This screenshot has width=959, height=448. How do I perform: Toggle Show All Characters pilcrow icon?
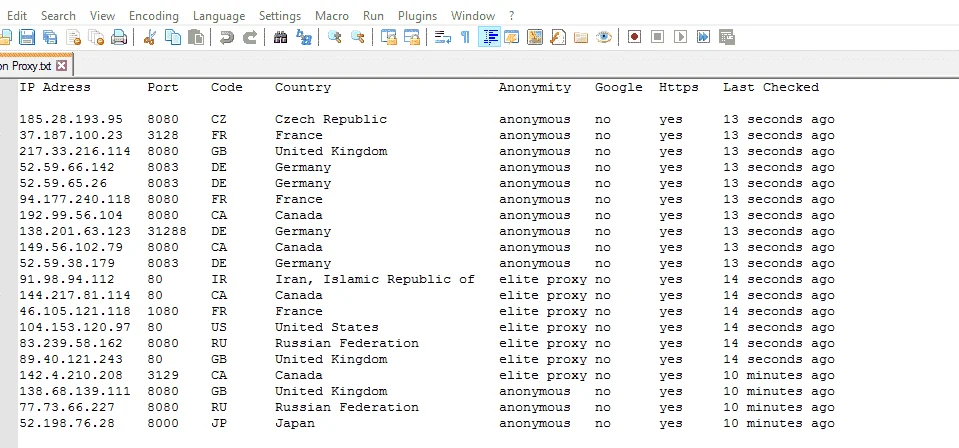[x=465, y=37]
